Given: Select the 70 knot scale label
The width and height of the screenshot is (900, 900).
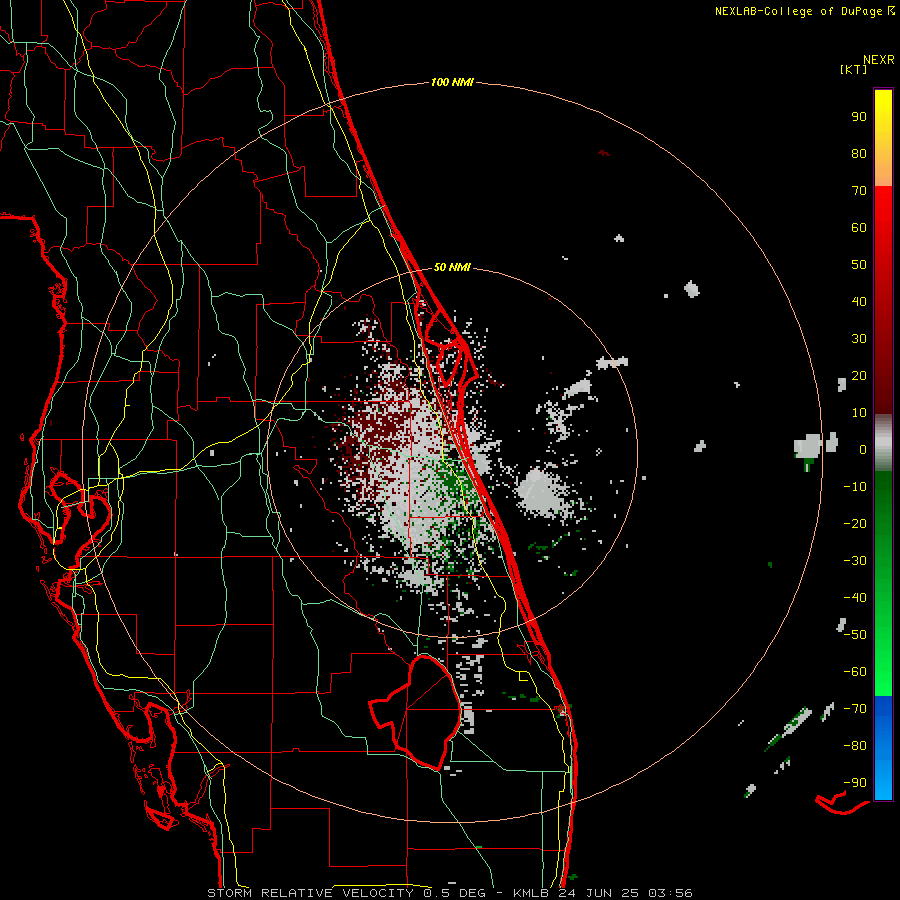Looking at the screenshot, I should (x=859, y=191).
